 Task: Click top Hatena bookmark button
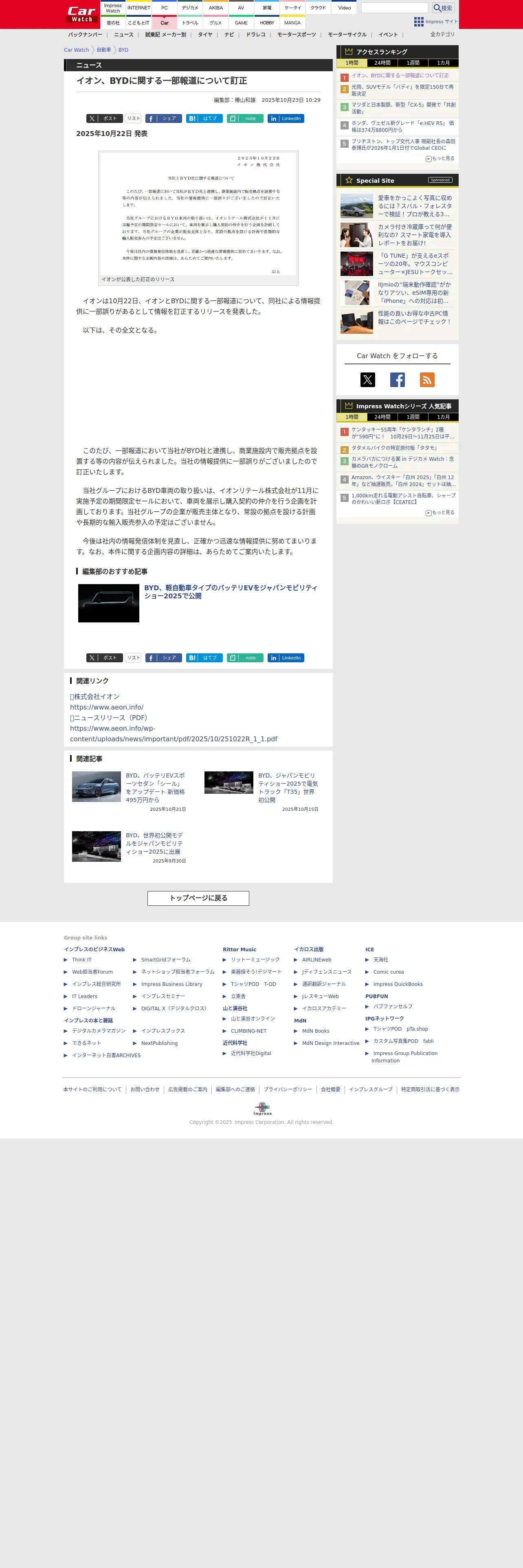point(204,119)
